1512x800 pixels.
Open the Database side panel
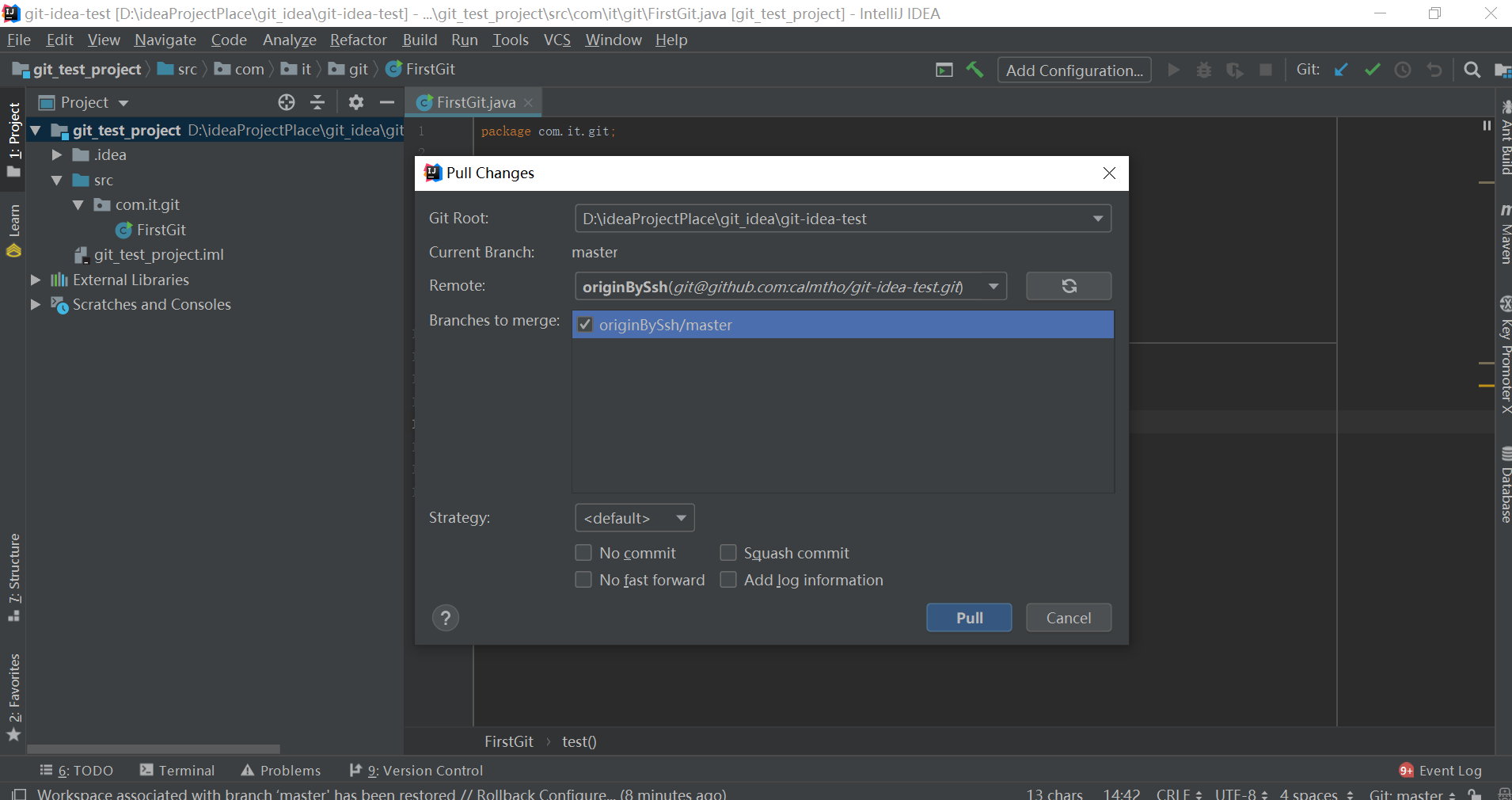1505,485
